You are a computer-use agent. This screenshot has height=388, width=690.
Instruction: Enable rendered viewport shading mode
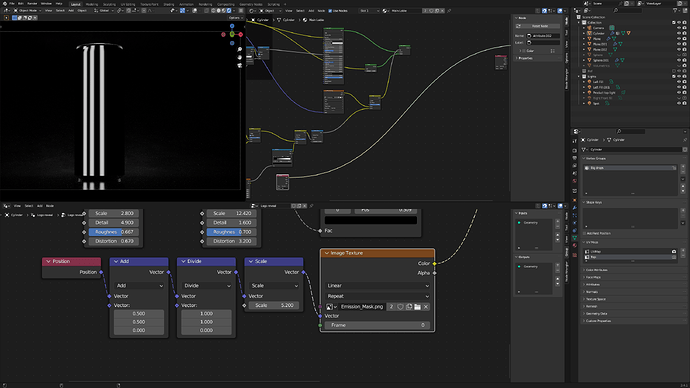pyautogui.click(x=229, y=11)
